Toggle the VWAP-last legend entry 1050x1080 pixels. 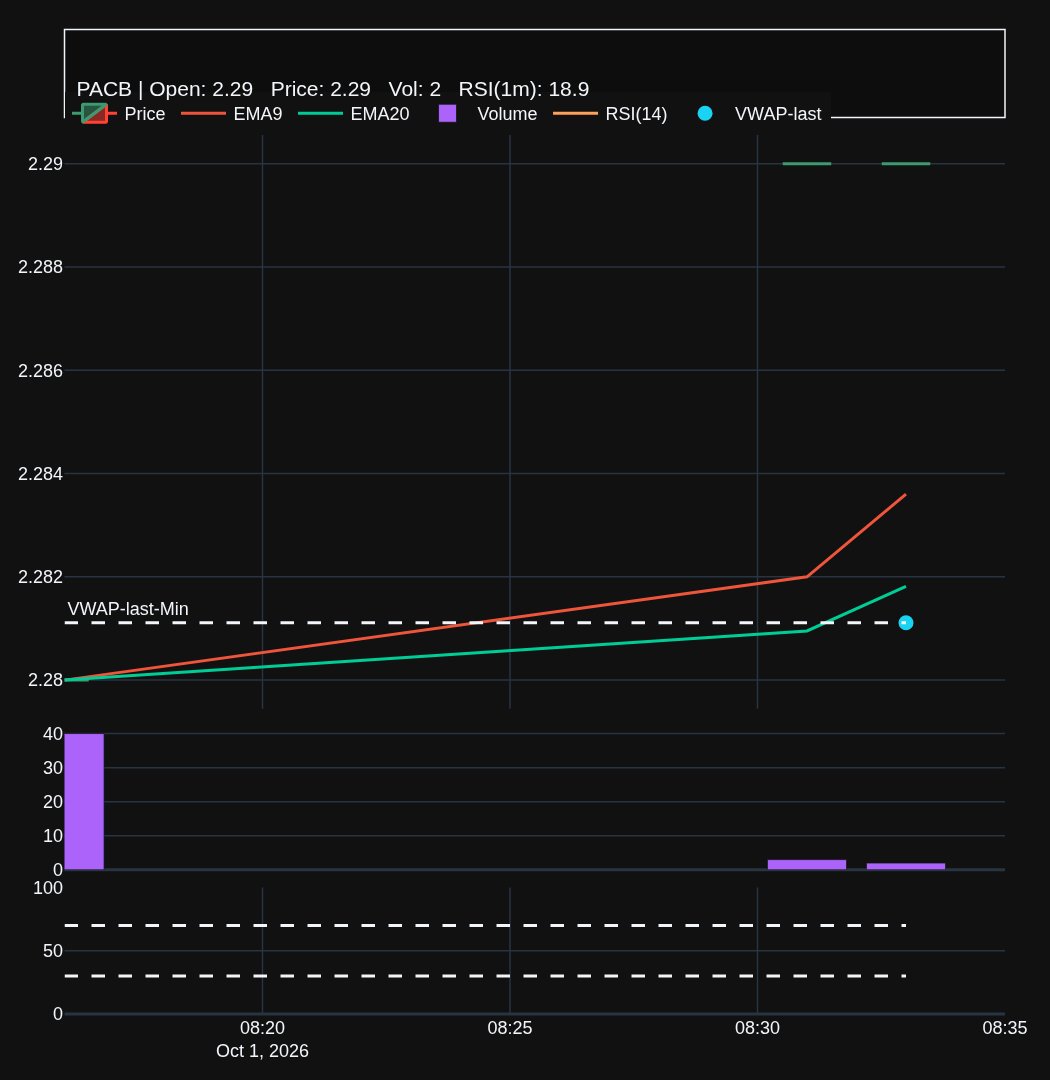click(x=759, y=114)
